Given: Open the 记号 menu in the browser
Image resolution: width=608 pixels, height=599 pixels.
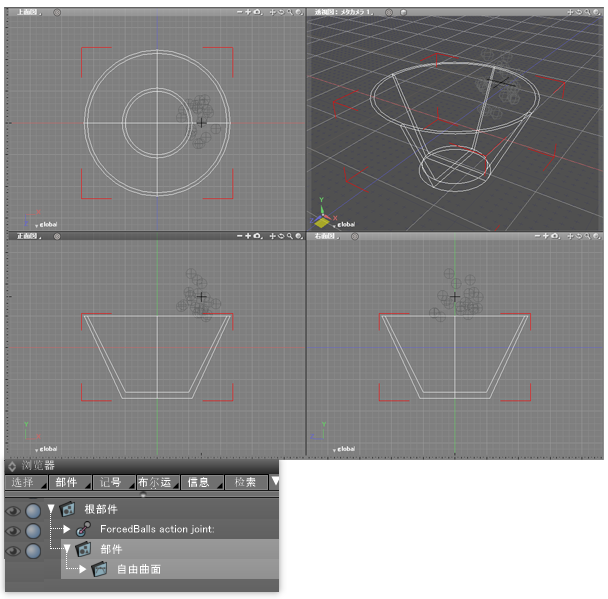Looking at the screenshot, I should click(114, 482).
